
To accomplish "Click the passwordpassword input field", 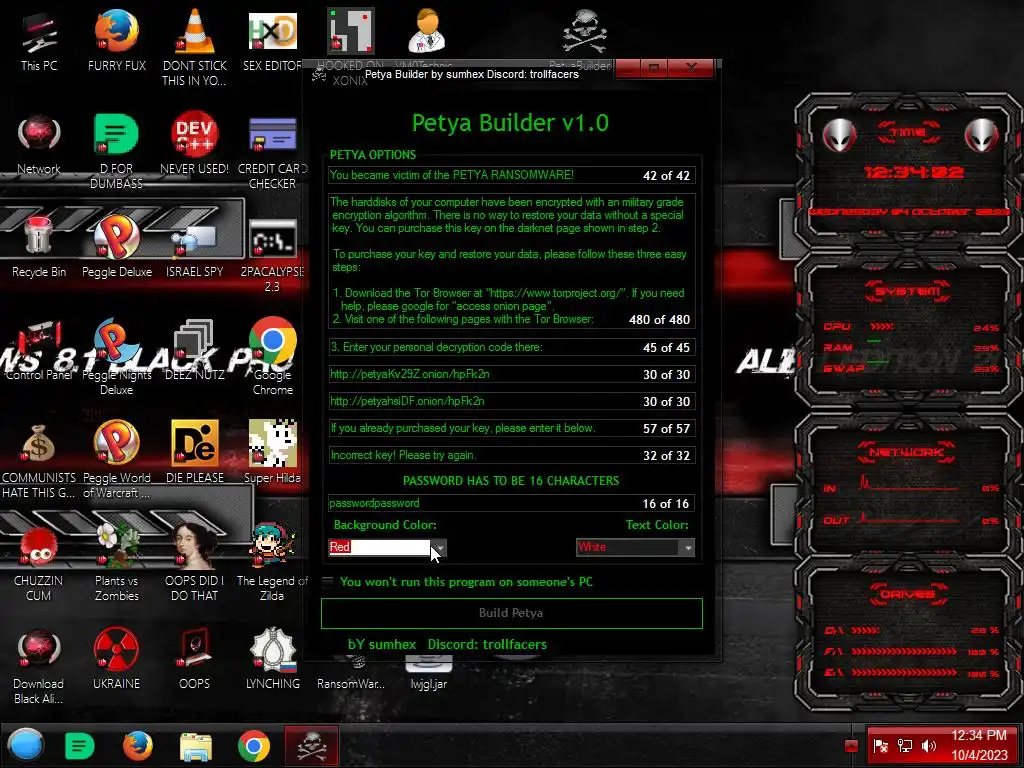I will (x=511, y=503).
